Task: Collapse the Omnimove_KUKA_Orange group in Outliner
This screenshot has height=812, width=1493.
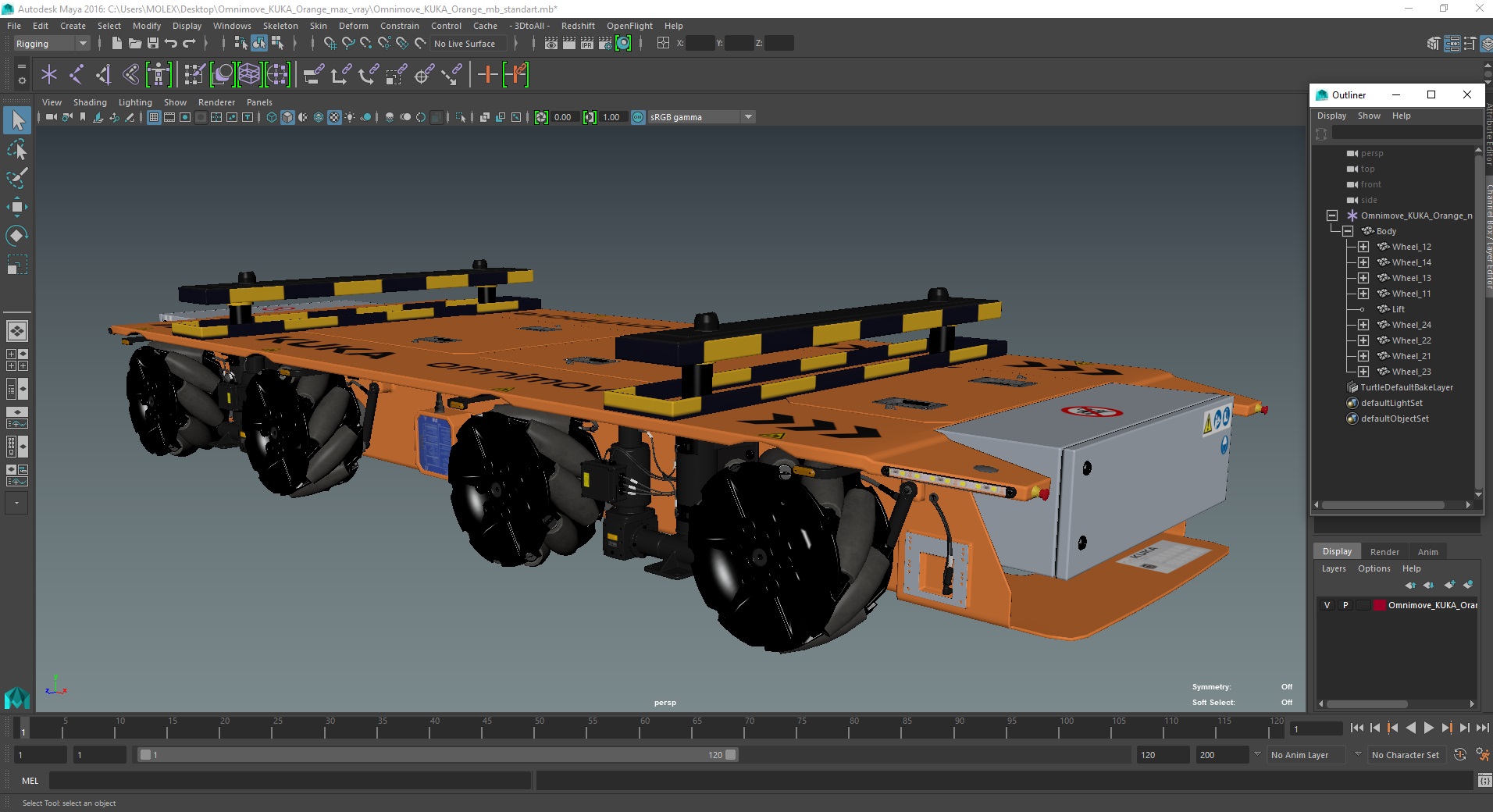Action: coord(1332,215)
